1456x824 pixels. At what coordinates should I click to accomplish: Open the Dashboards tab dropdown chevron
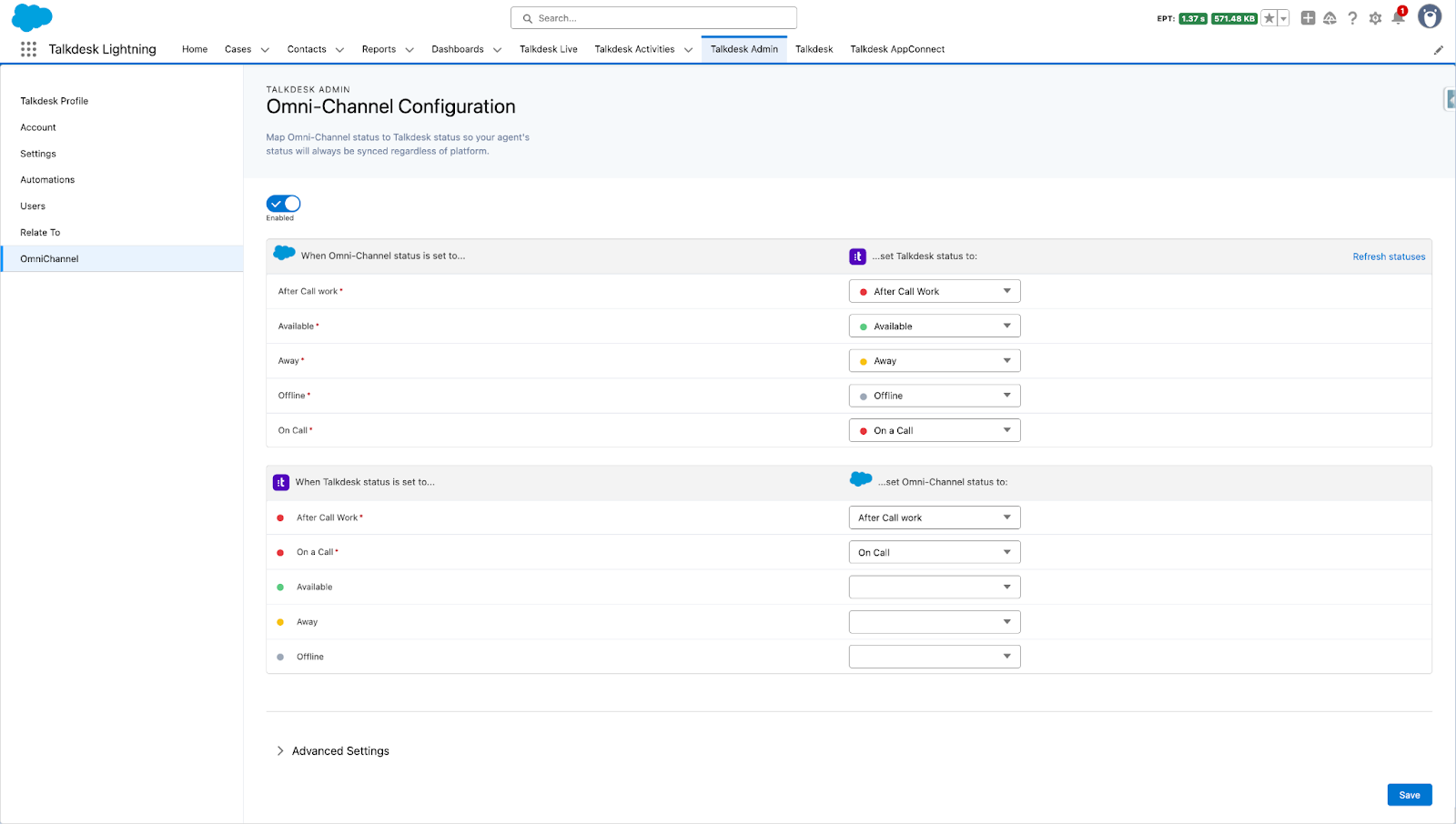coord(497,50)
